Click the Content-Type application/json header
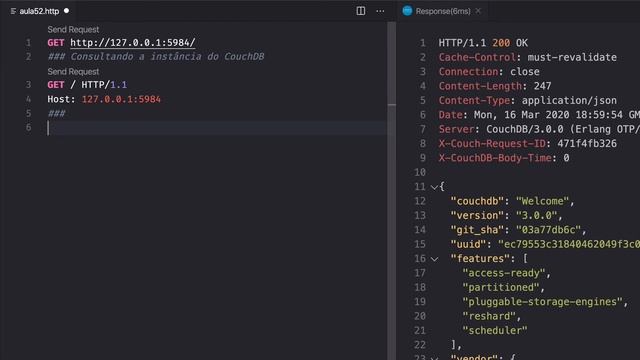Image resolution: width=640 pixels, height=360 pixels. pos(527,100)
